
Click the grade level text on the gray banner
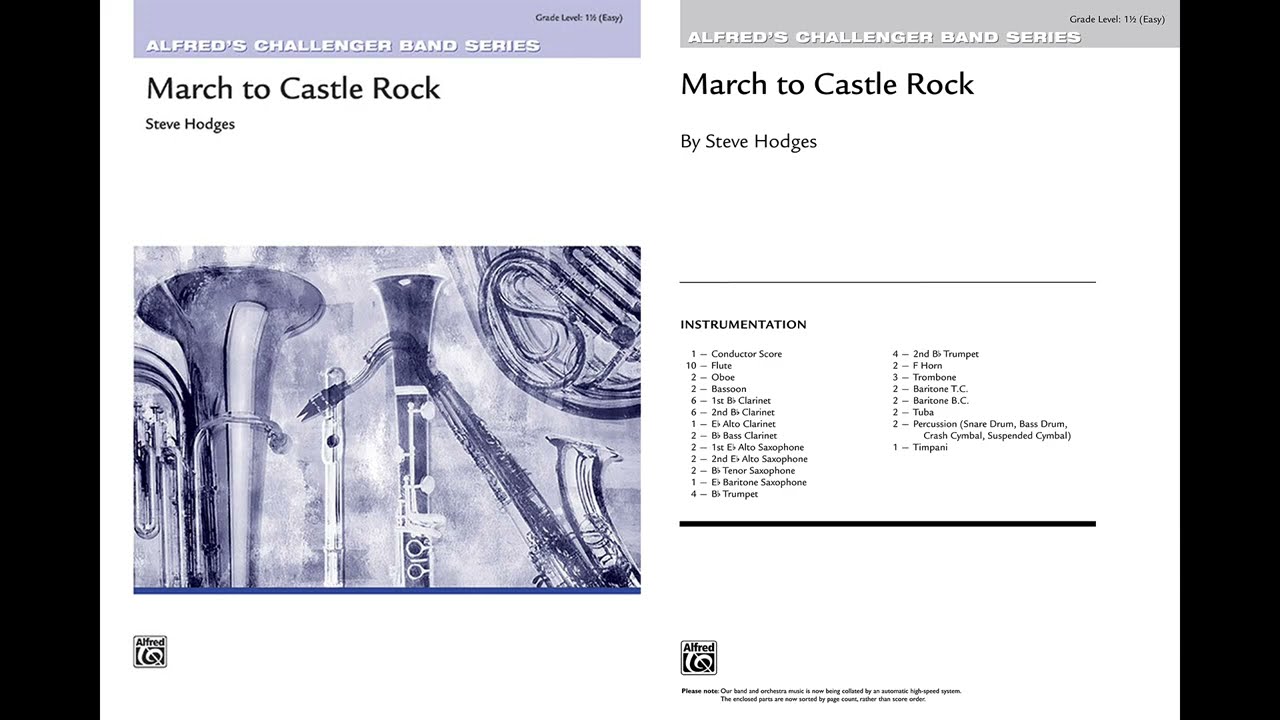pos(1117,20)
